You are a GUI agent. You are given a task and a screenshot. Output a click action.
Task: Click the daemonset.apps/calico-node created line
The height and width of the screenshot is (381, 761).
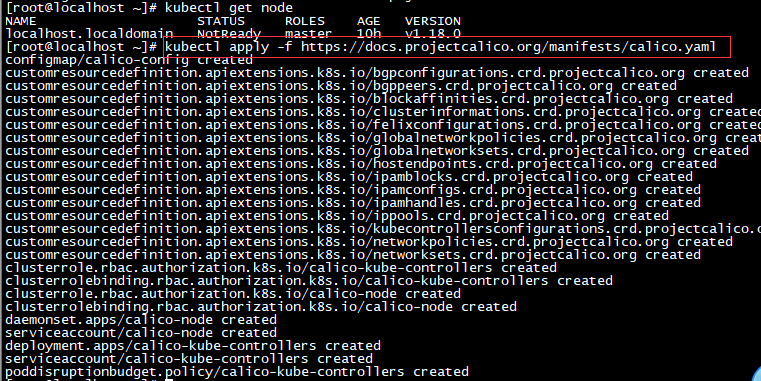[141, 320]
